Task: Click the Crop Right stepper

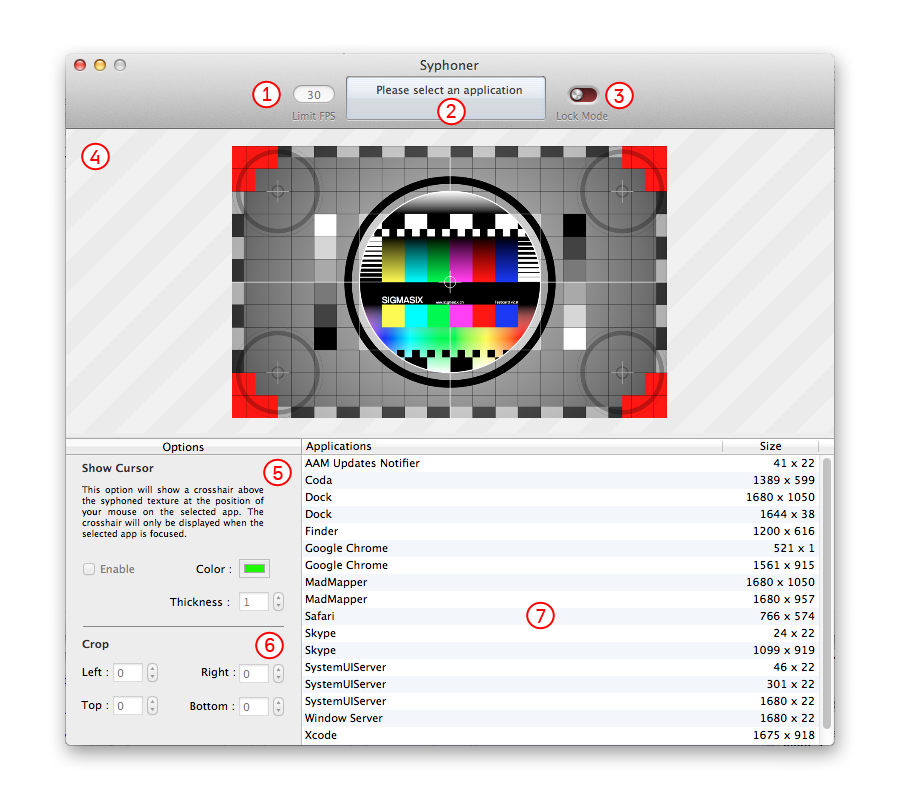Action: click(x=278, y=673)
